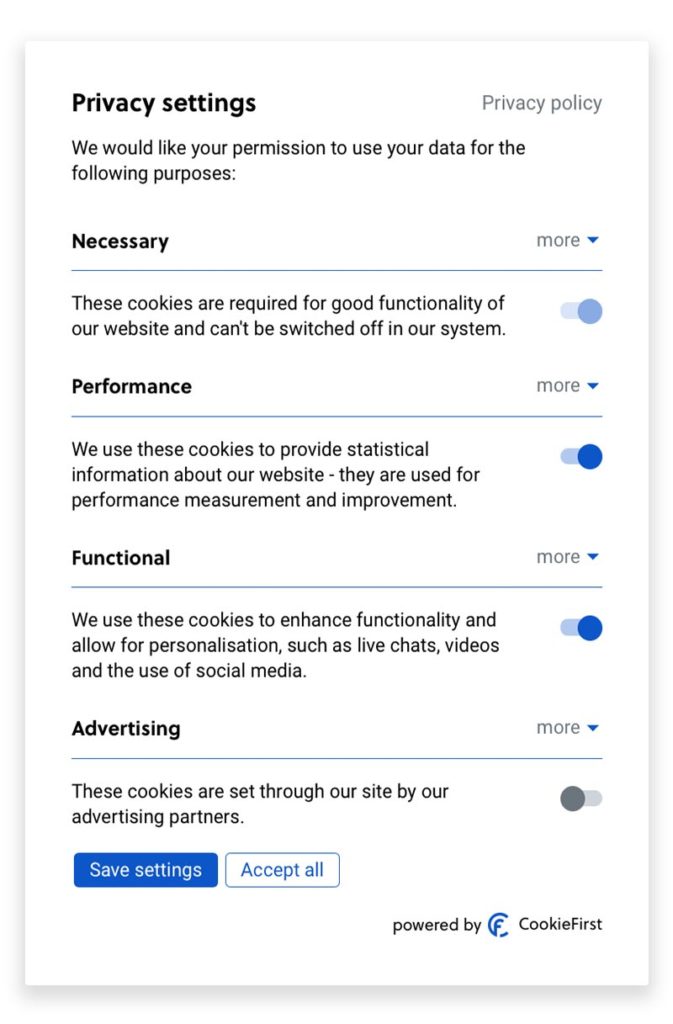Select the Advertising section heading
This screenshot has width=673, height=1024.
(x=126, y=728)
